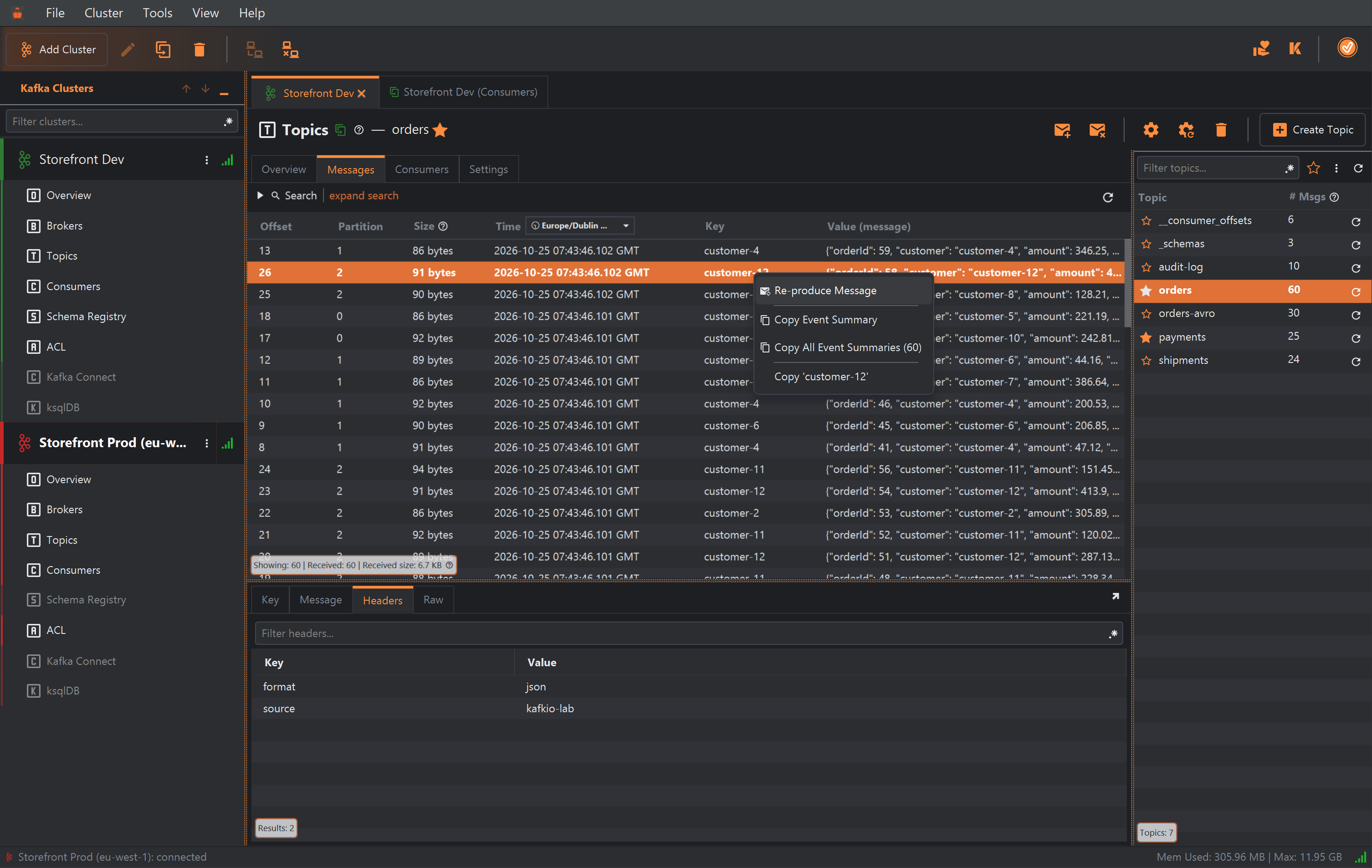
Task: Click the Add Cluster button
Action: point(57,50)
